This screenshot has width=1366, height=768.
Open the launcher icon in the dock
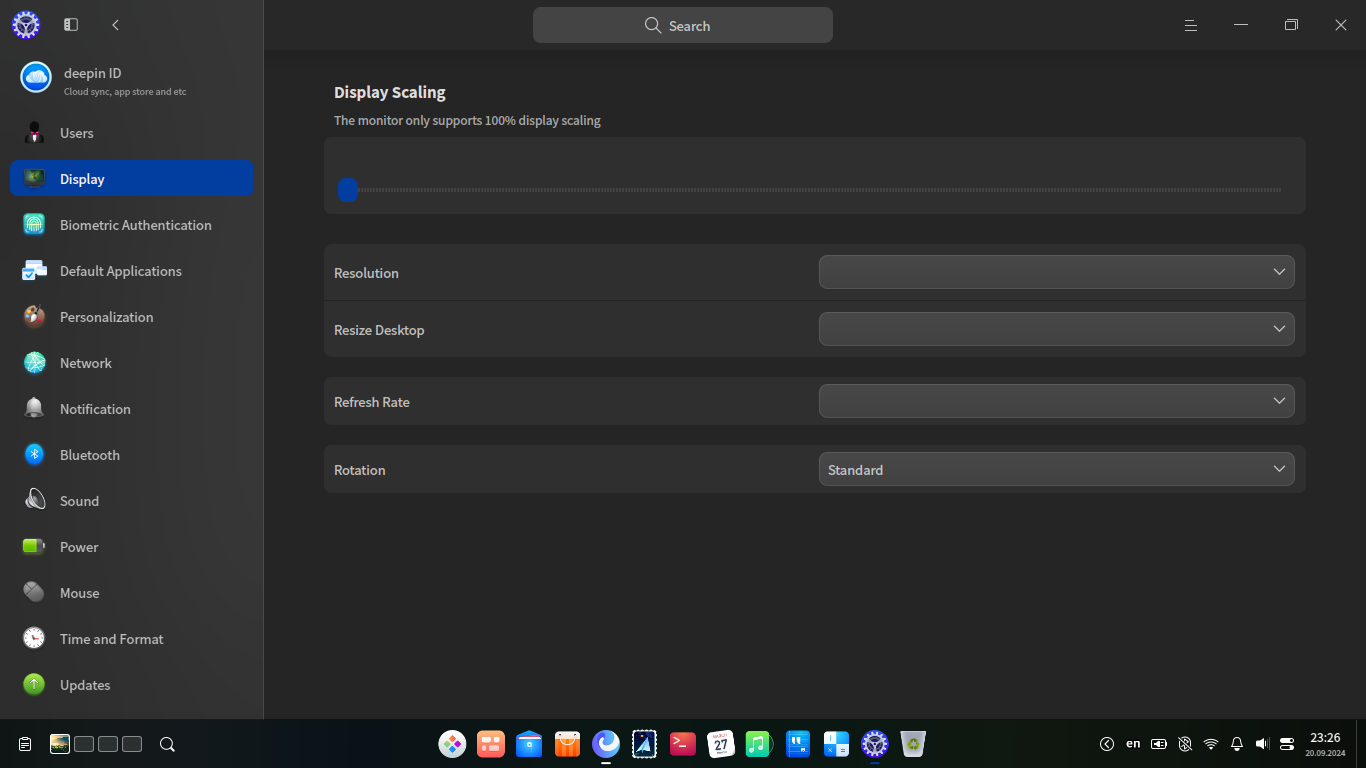click(x=452, y=743)
